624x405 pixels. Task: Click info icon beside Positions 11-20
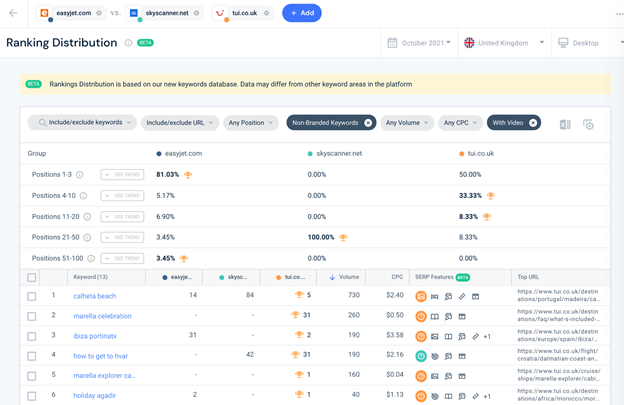click(87, 217)
